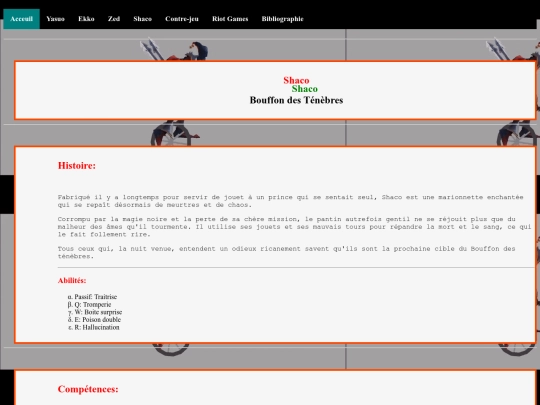
Task: Select the 'R: Hallucination' list item
Action: (x=97, y=327)
